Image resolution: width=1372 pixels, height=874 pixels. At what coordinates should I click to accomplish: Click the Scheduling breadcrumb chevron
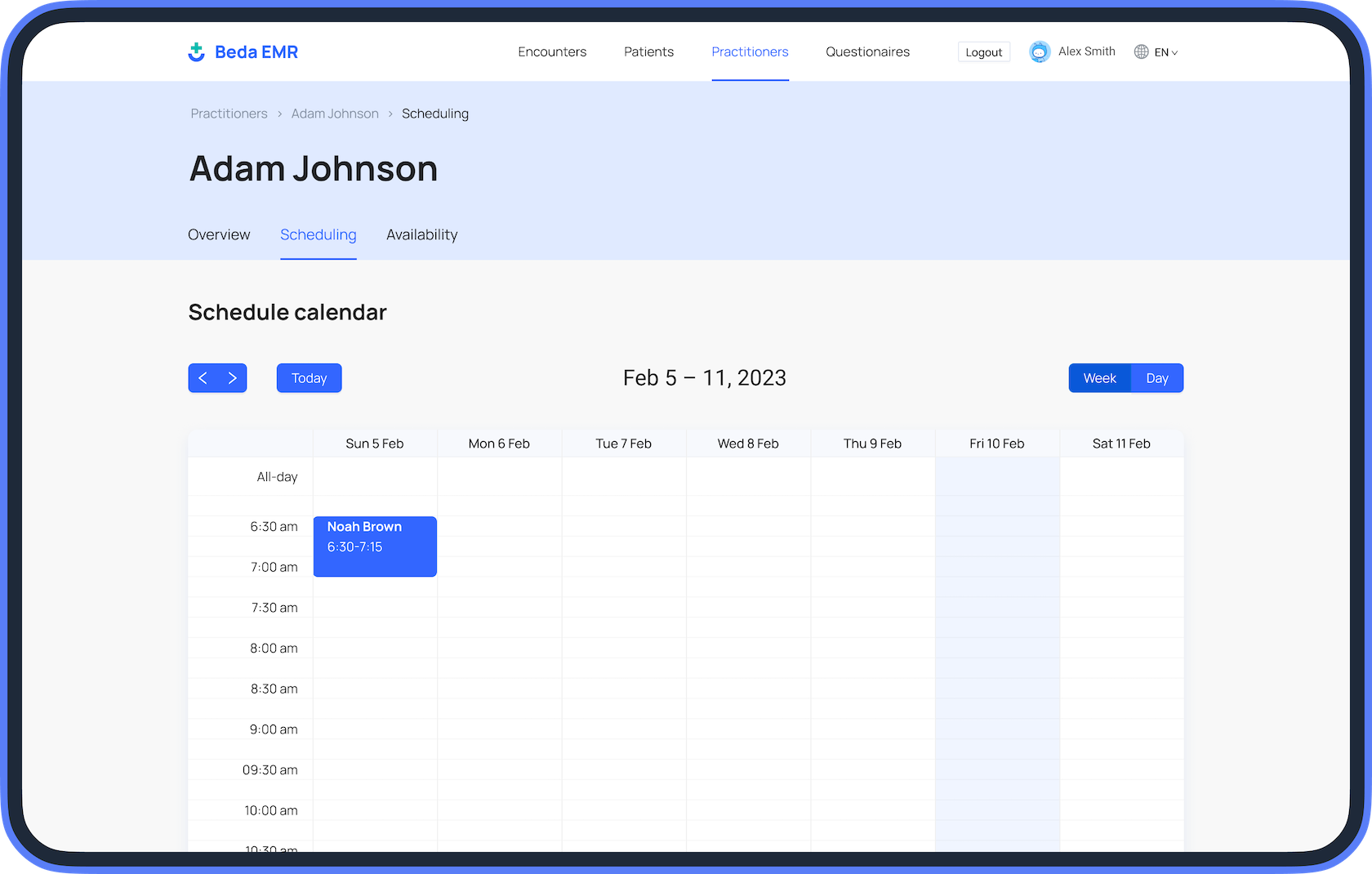pyautogui.click(x=390, y=114)
